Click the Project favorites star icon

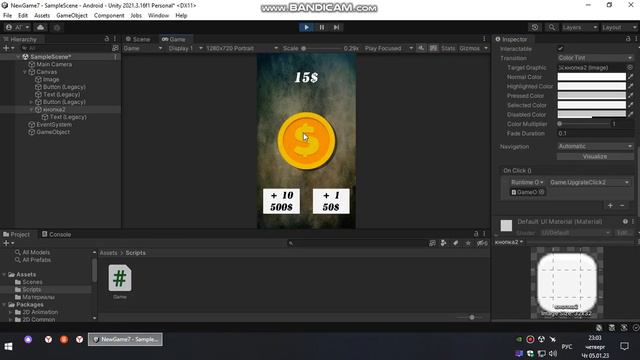pos(468,243)
